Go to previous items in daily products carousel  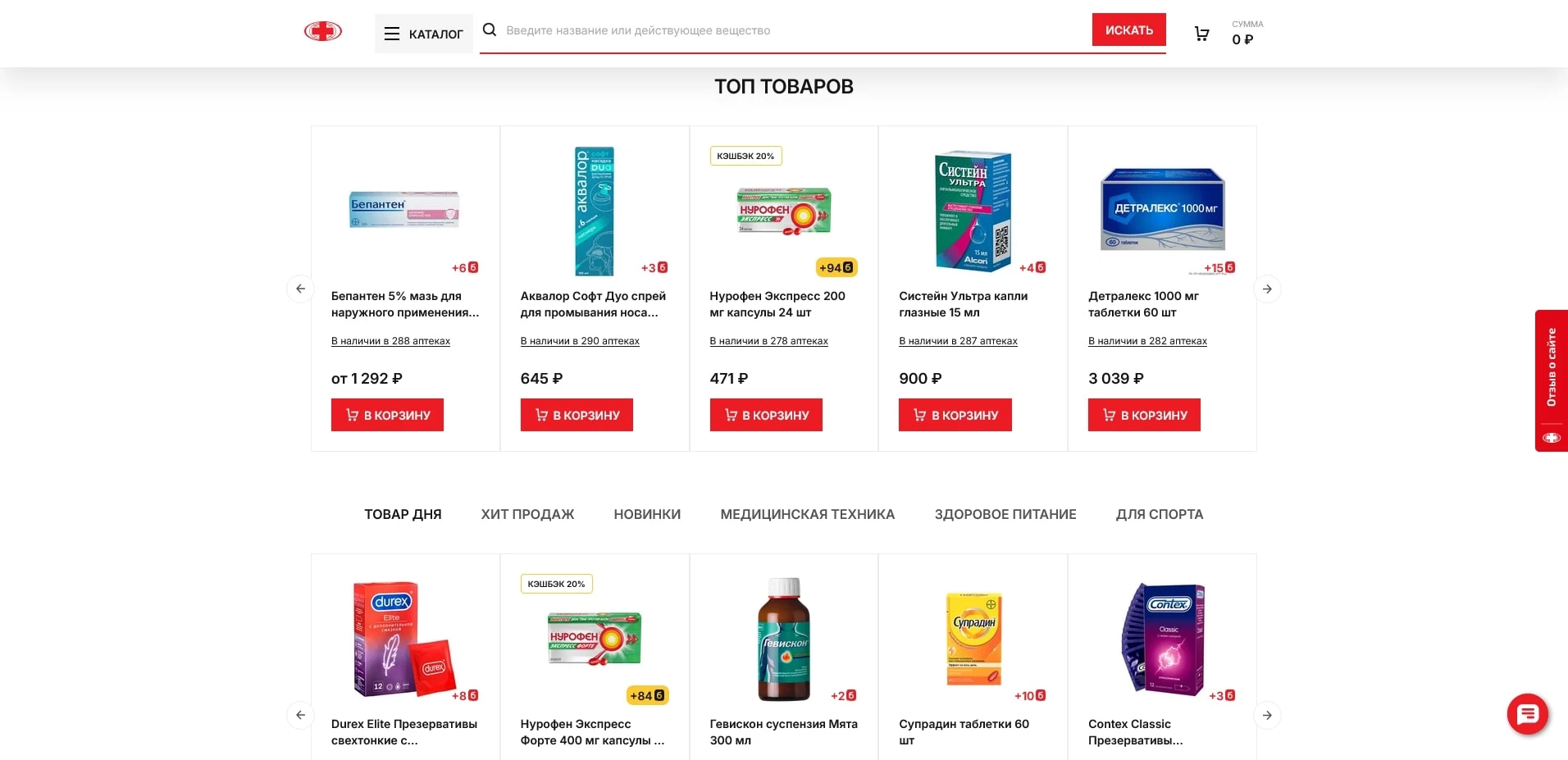[x=300, y=715]
